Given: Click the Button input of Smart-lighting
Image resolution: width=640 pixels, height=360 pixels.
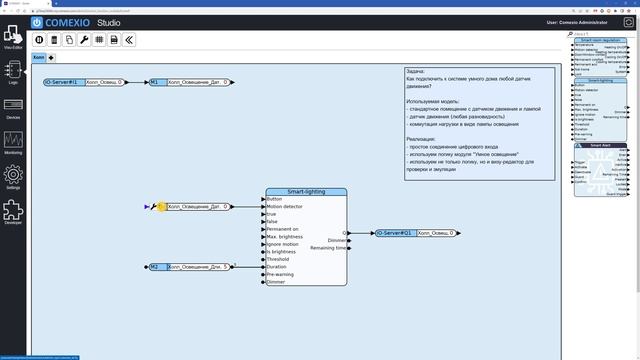Looking at the screenshot, I should pos(272,199).
